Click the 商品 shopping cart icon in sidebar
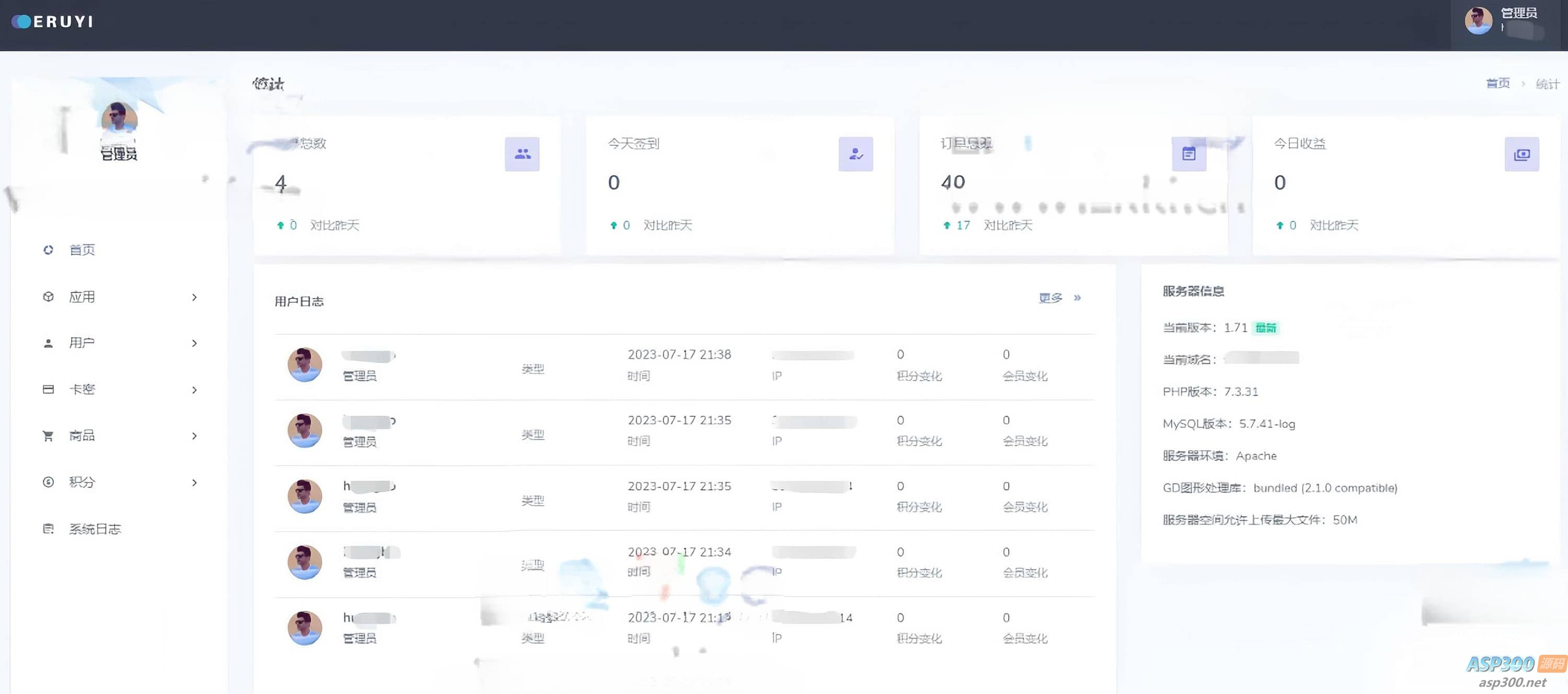 (x=48, y=436)
